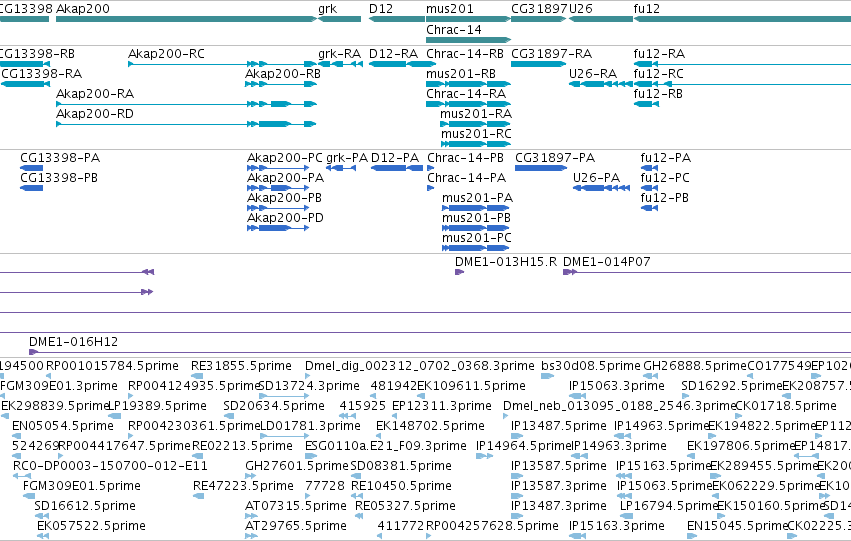Select the bs30d08.5prime EST label

[x=591, y=366]
